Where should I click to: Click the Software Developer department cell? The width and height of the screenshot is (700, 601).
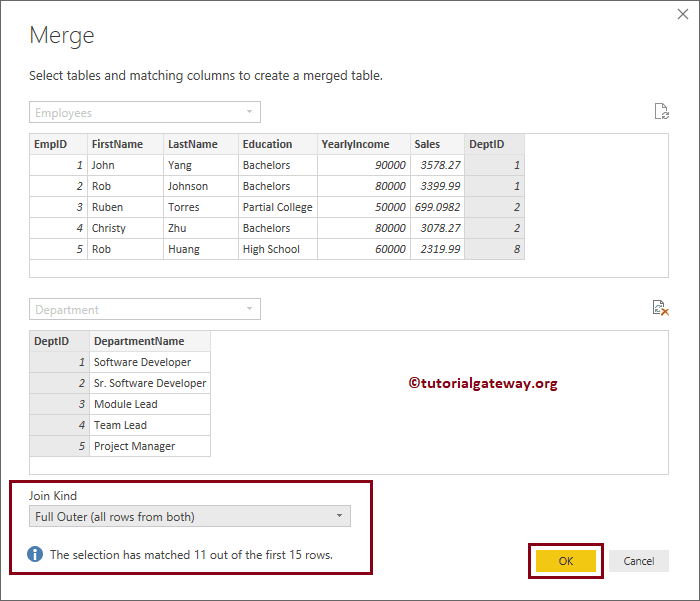point(150,362)
